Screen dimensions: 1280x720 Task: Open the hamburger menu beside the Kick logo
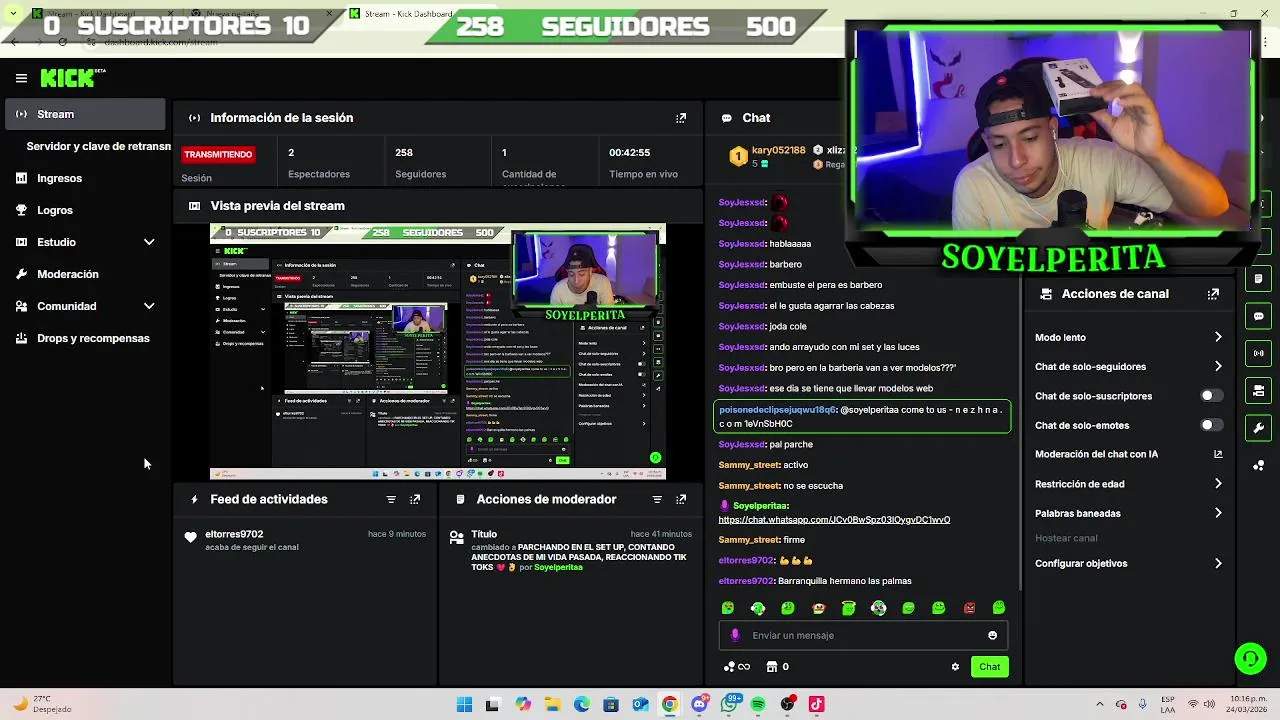(x=21, y=78)
